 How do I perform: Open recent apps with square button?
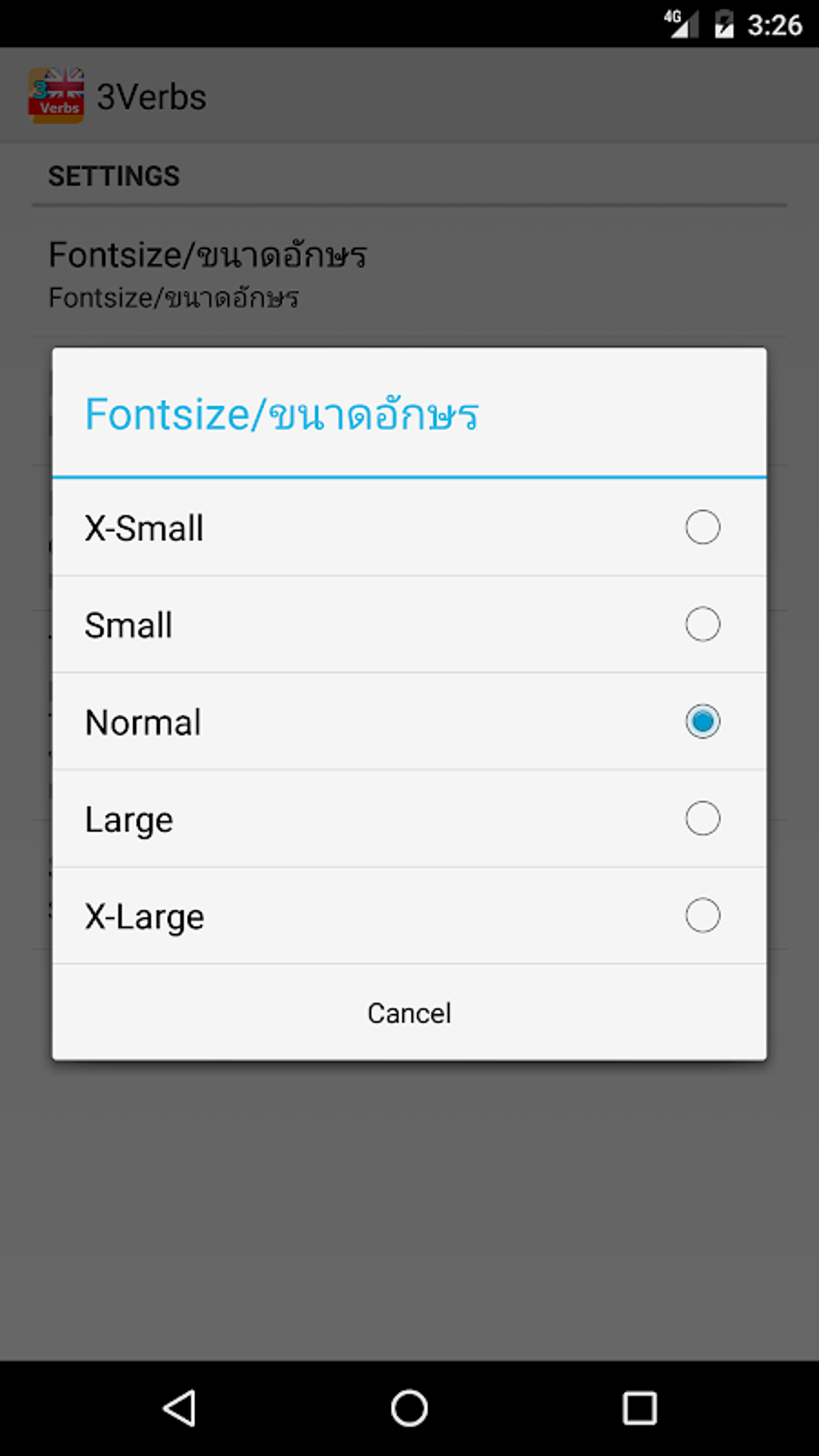pyautogui.click(x=639, y=1407)
